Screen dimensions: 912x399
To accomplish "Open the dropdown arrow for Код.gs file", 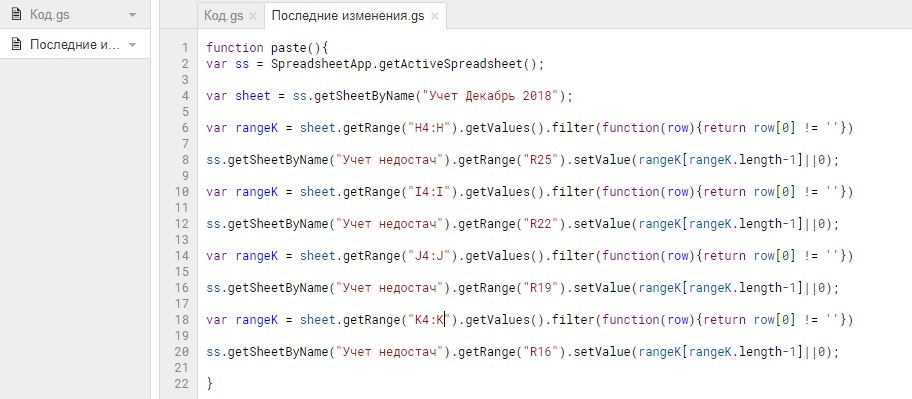I will coord(133,15).
